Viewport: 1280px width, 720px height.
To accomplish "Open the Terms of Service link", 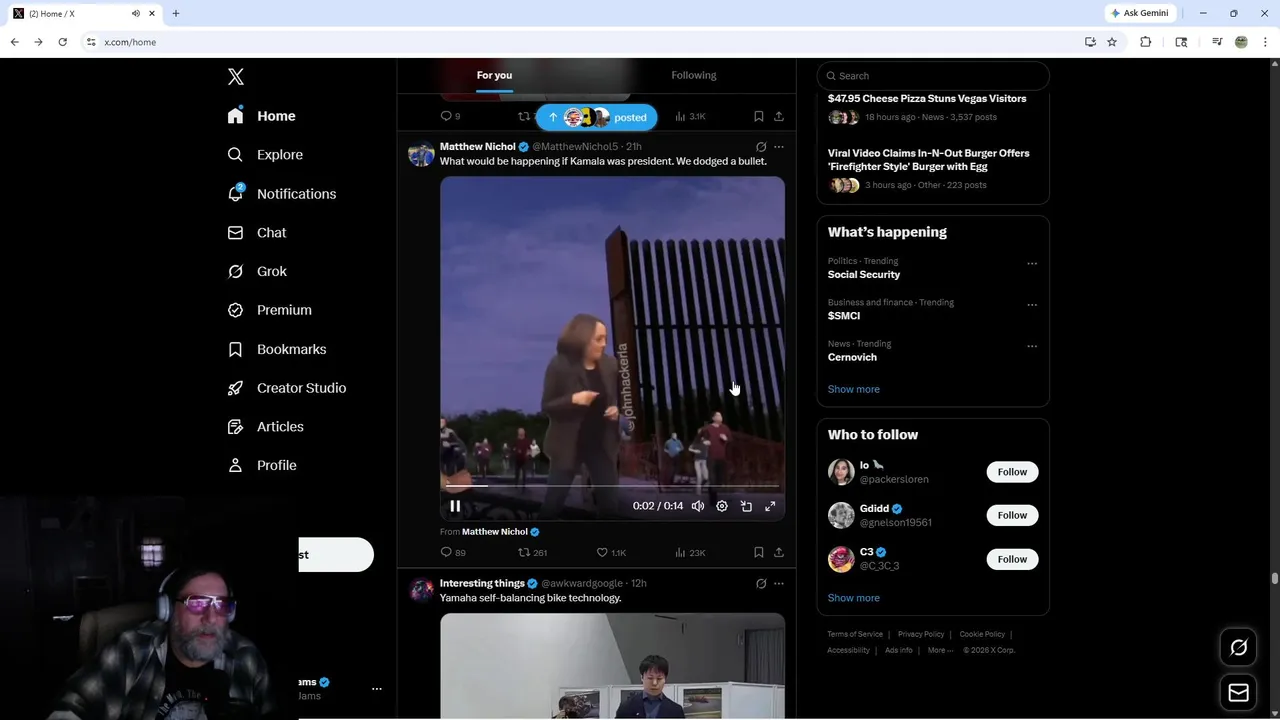I will point(855,634).
